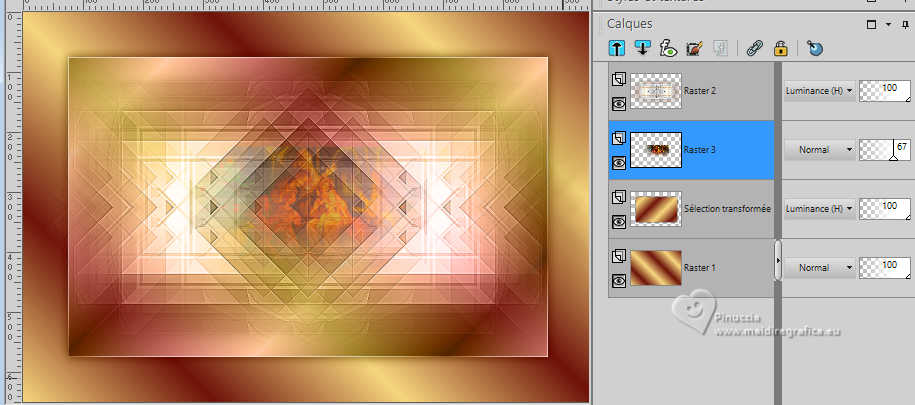Hide the Sélection transformée layer
This screenshot has width=915, height=405.
coord(619,222)
